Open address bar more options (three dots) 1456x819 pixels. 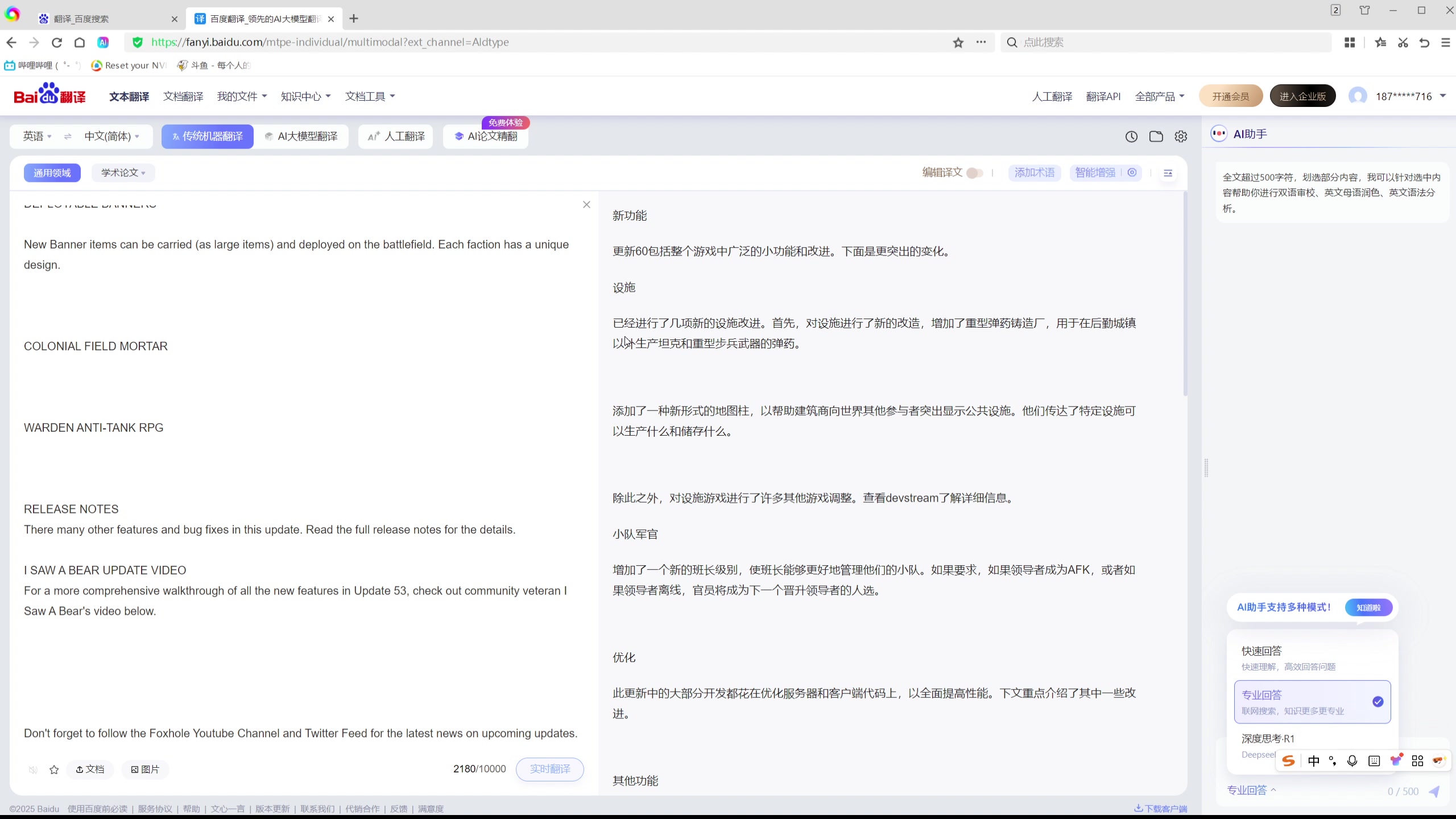pos(981,42)
